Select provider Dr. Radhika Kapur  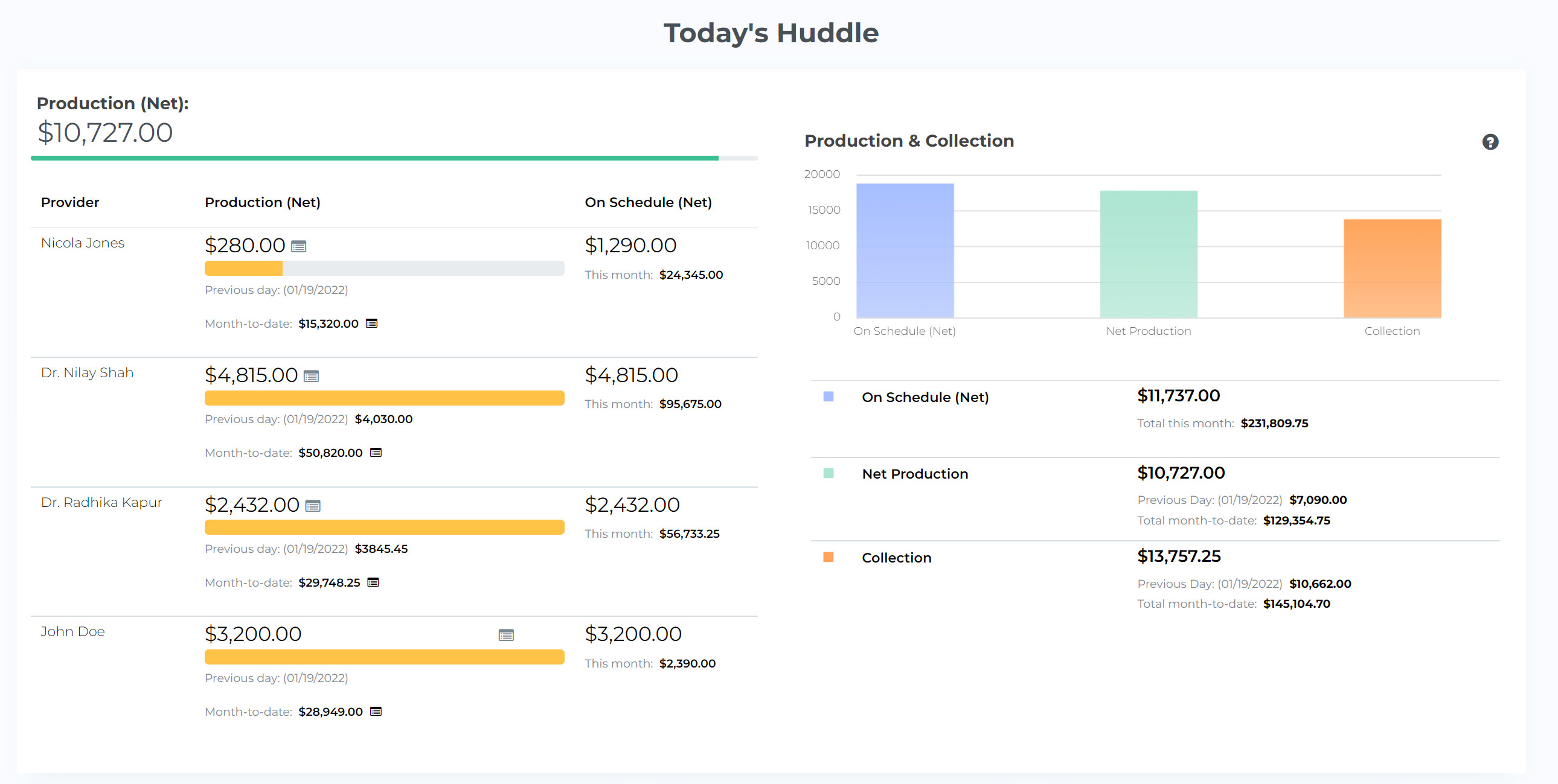click(x=101, y=502)
